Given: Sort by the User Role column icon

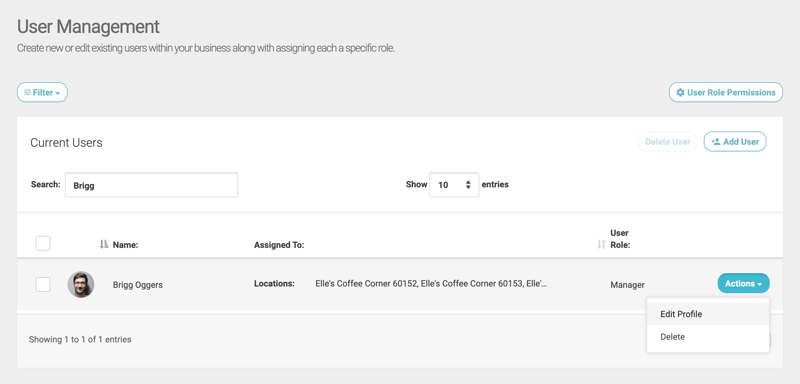Looking at the screenshot, I should click(x=602, y=244).
